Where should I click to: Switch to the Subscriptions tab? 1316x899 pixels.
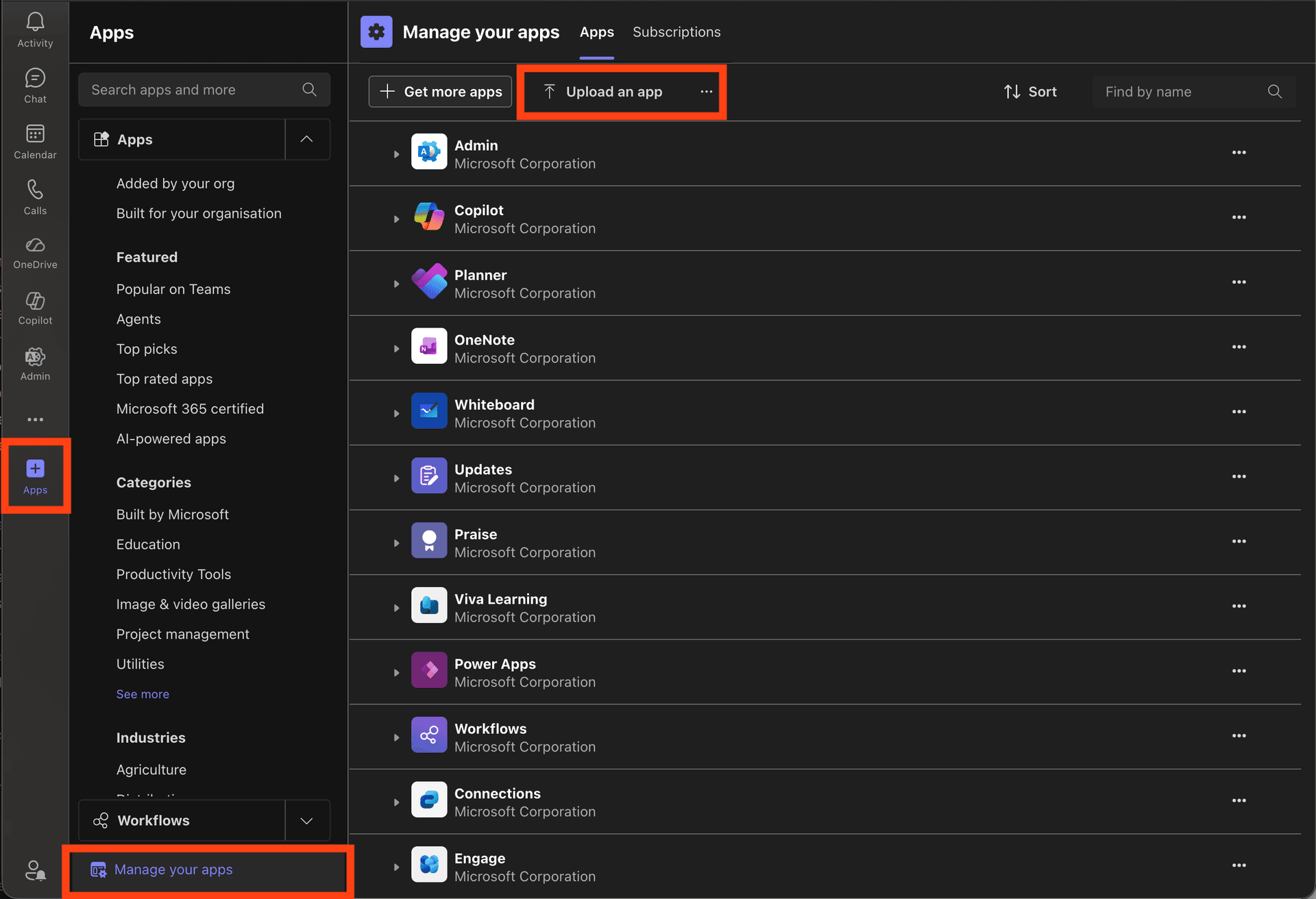point(677,32)
